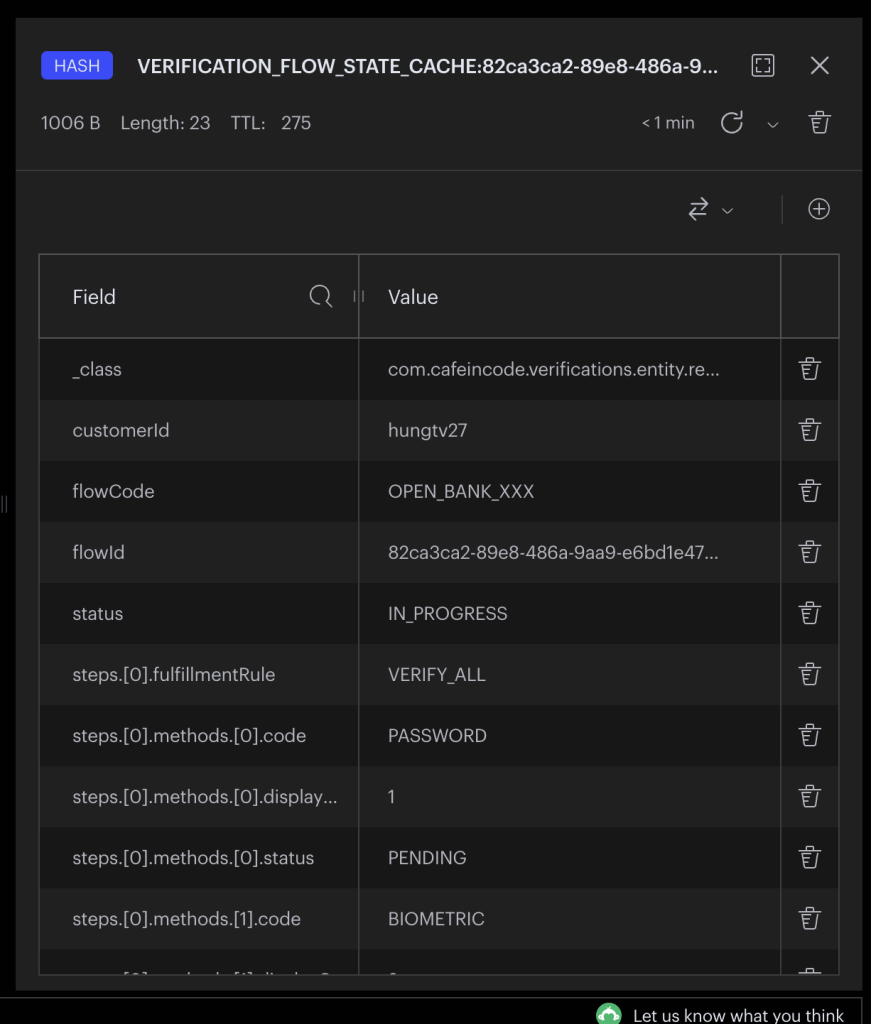
Task: Delete the _class field
Action: (x=810, y=369)
